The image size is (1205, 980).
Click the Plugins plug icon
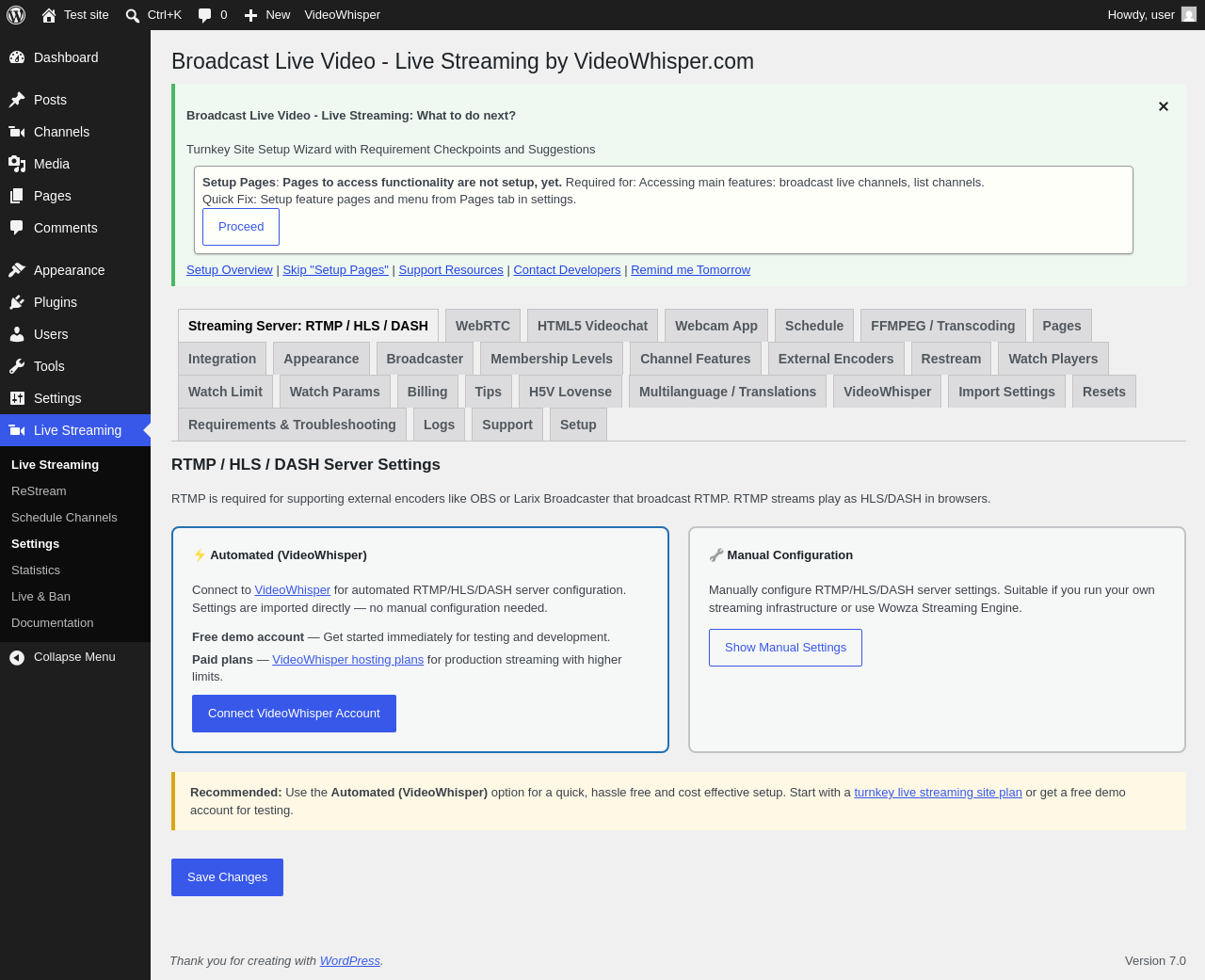(x=17, y=302)
